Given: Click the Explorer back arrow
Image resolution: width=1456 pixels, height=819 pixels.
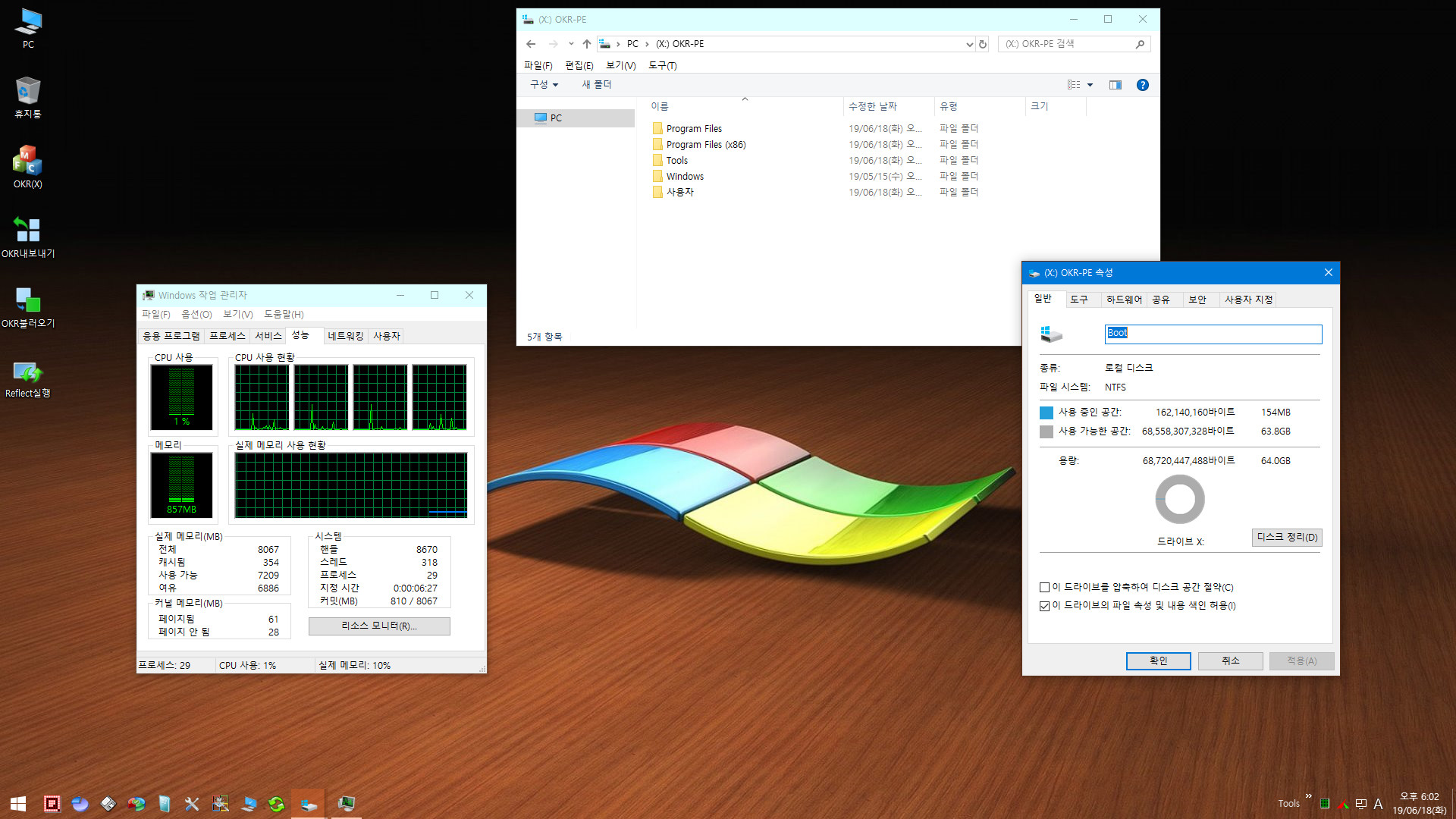Looking at the screenshot, I should [531, 44].
